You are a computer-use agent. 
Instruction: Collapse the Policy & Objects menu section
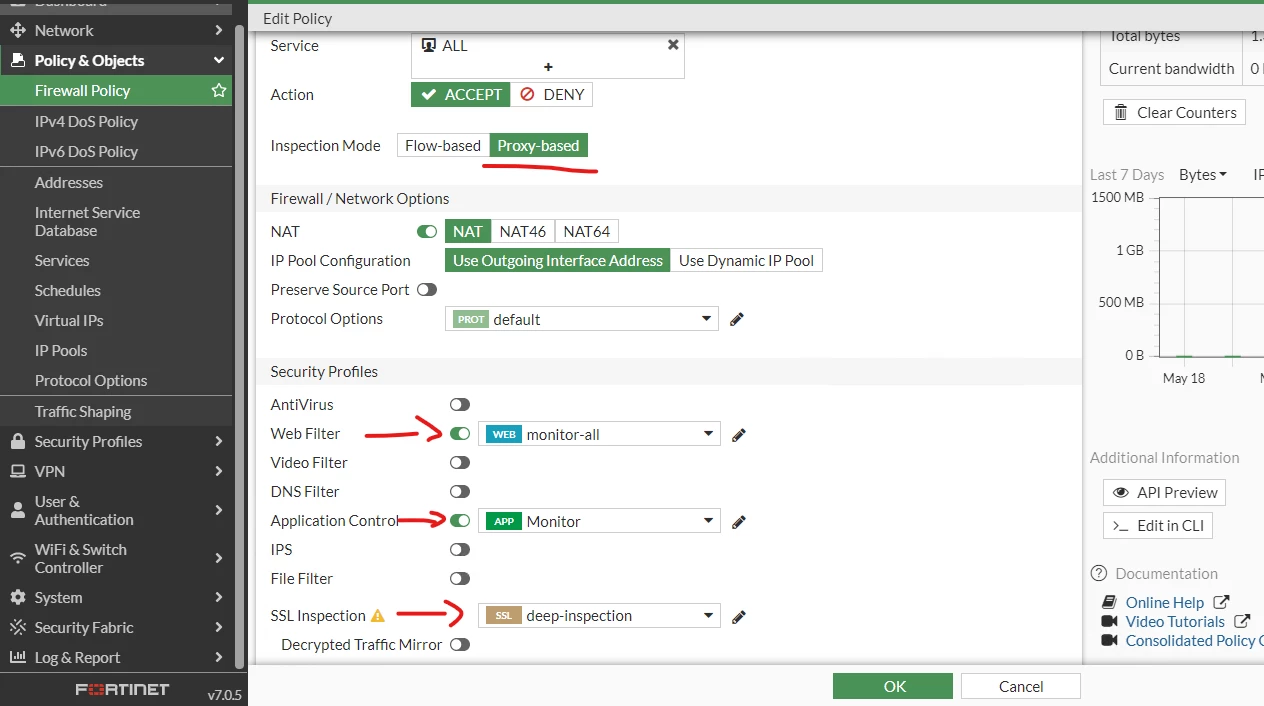coord(116,61)
